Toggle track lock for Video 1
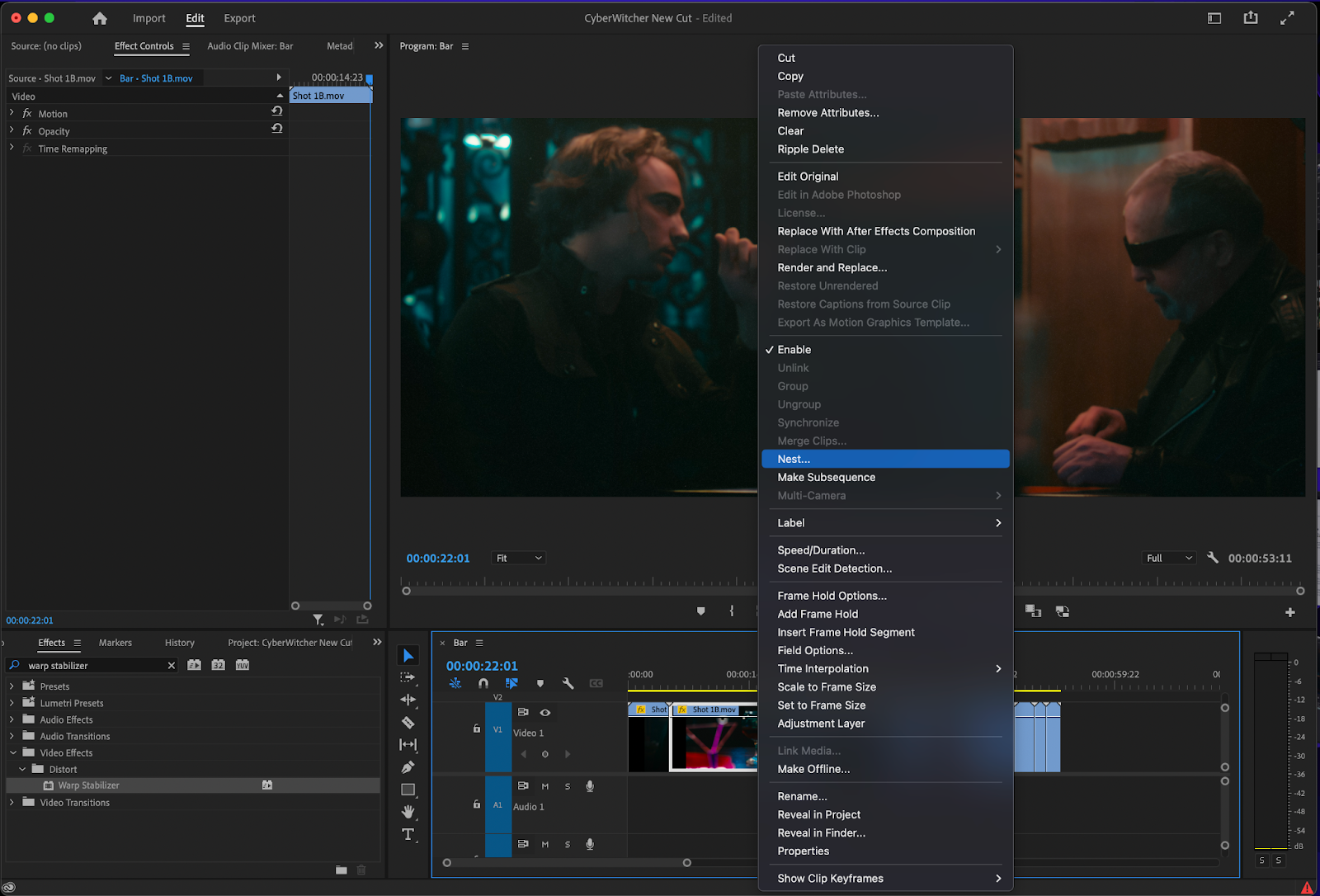1320x896 pixels. click(476, 729)
